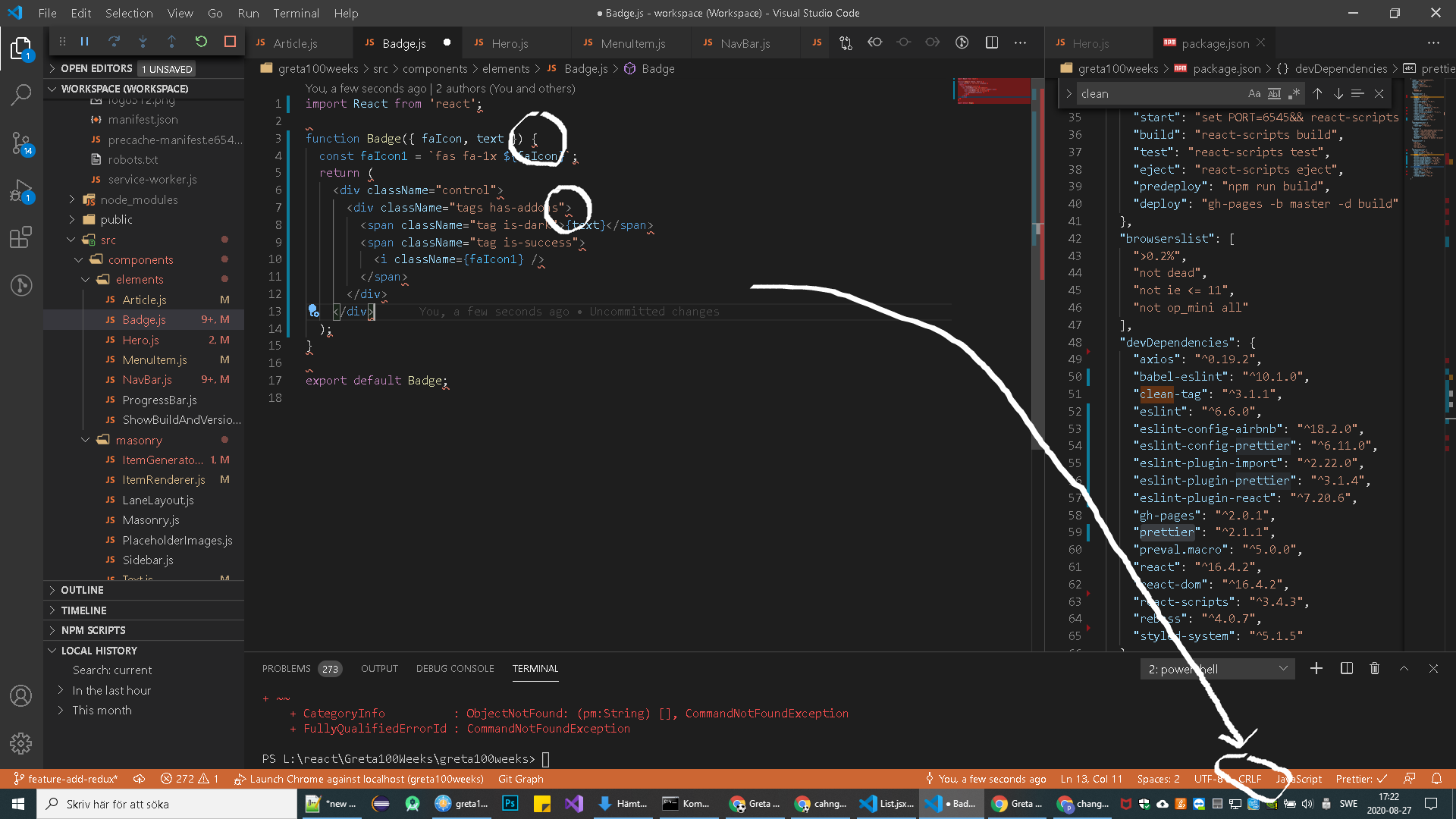Image resolution: width=1456 pixels, height=819 pixels.
Task: Open NavBar.js in explorer tree
Action: click(147, 380)
